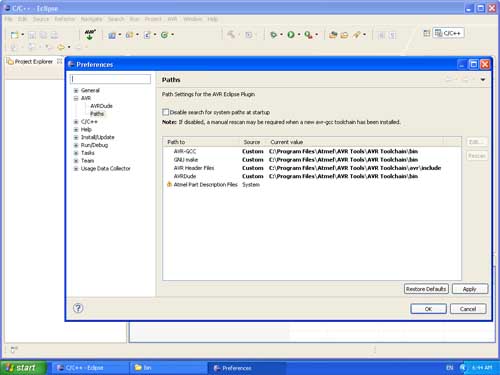Click the new source folder icon
The width and height of the screenshot is (500, 375).
click(x=129, y=35)
